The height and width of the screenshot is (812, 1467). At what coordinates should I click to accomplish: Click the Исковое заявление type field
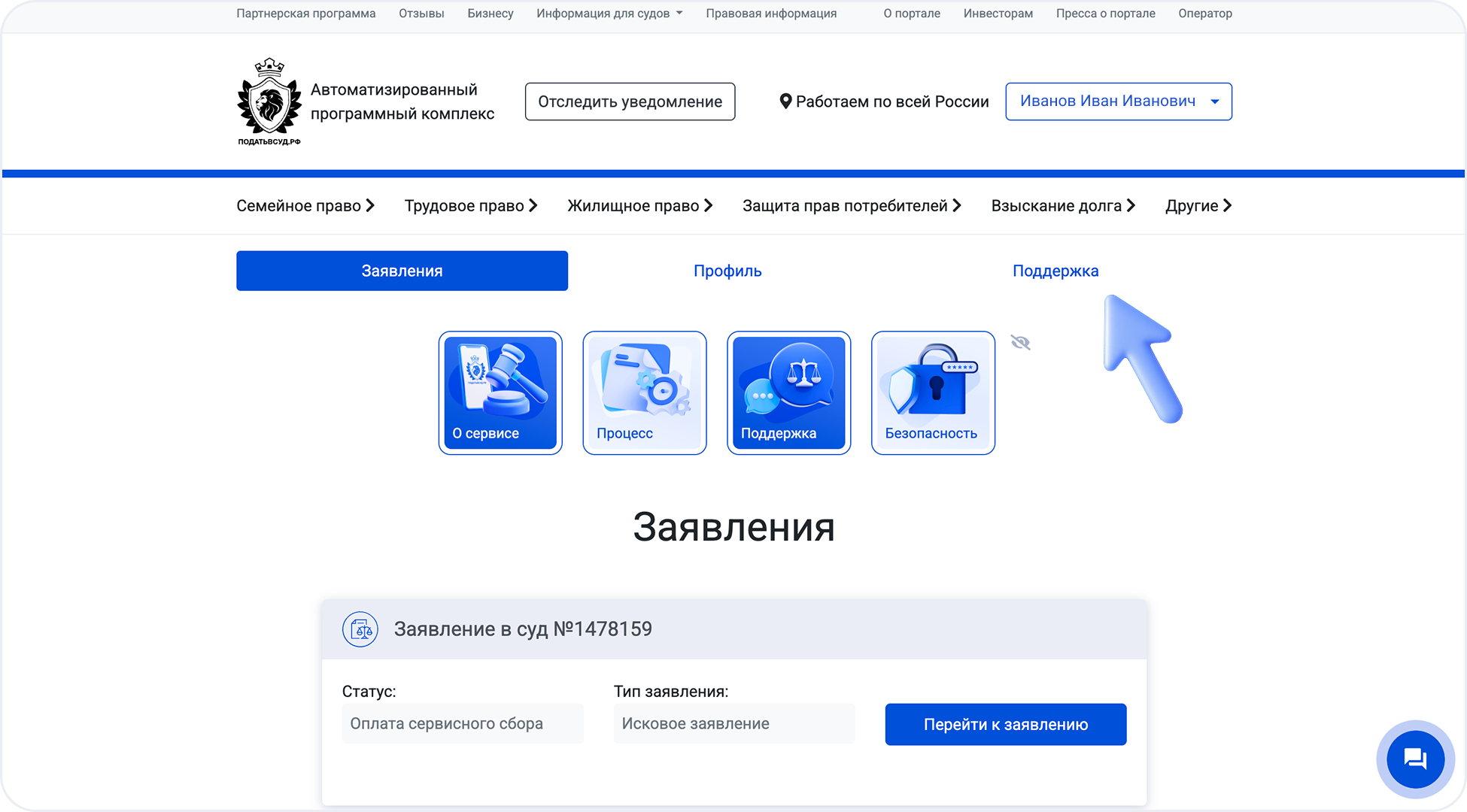(734, 723)
